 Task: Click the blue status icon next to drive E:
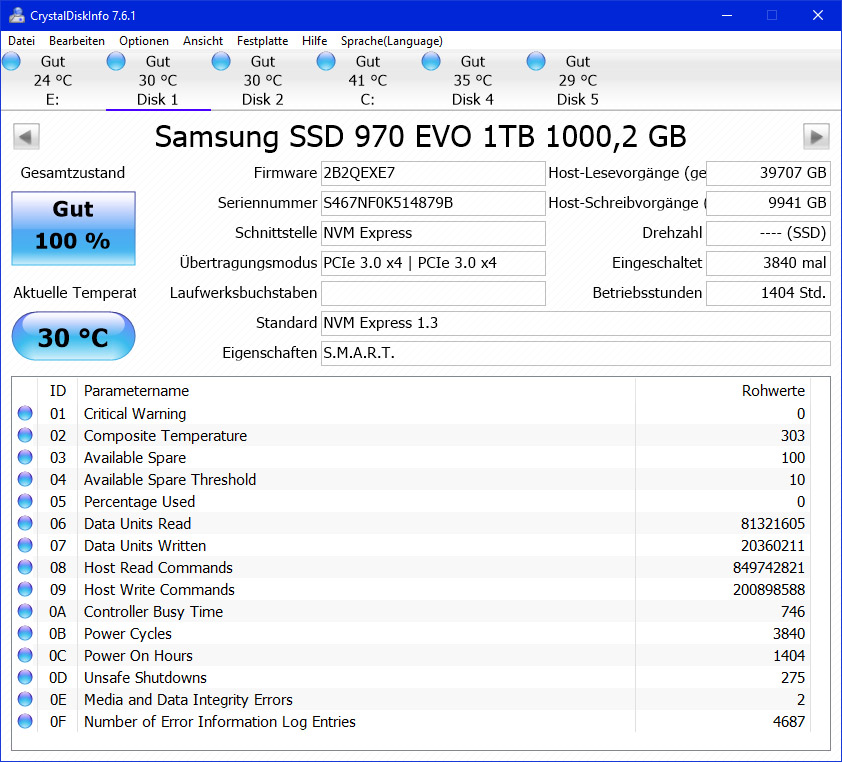11,60
